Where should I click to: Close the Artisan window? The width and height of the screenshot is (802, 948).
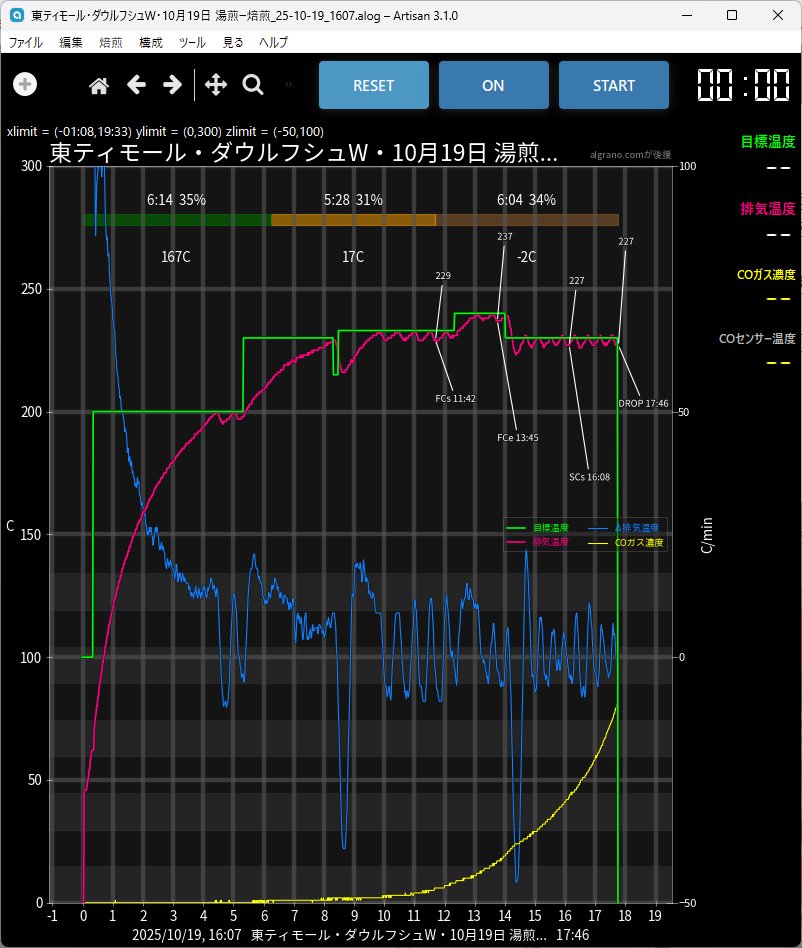pos(778,15)
